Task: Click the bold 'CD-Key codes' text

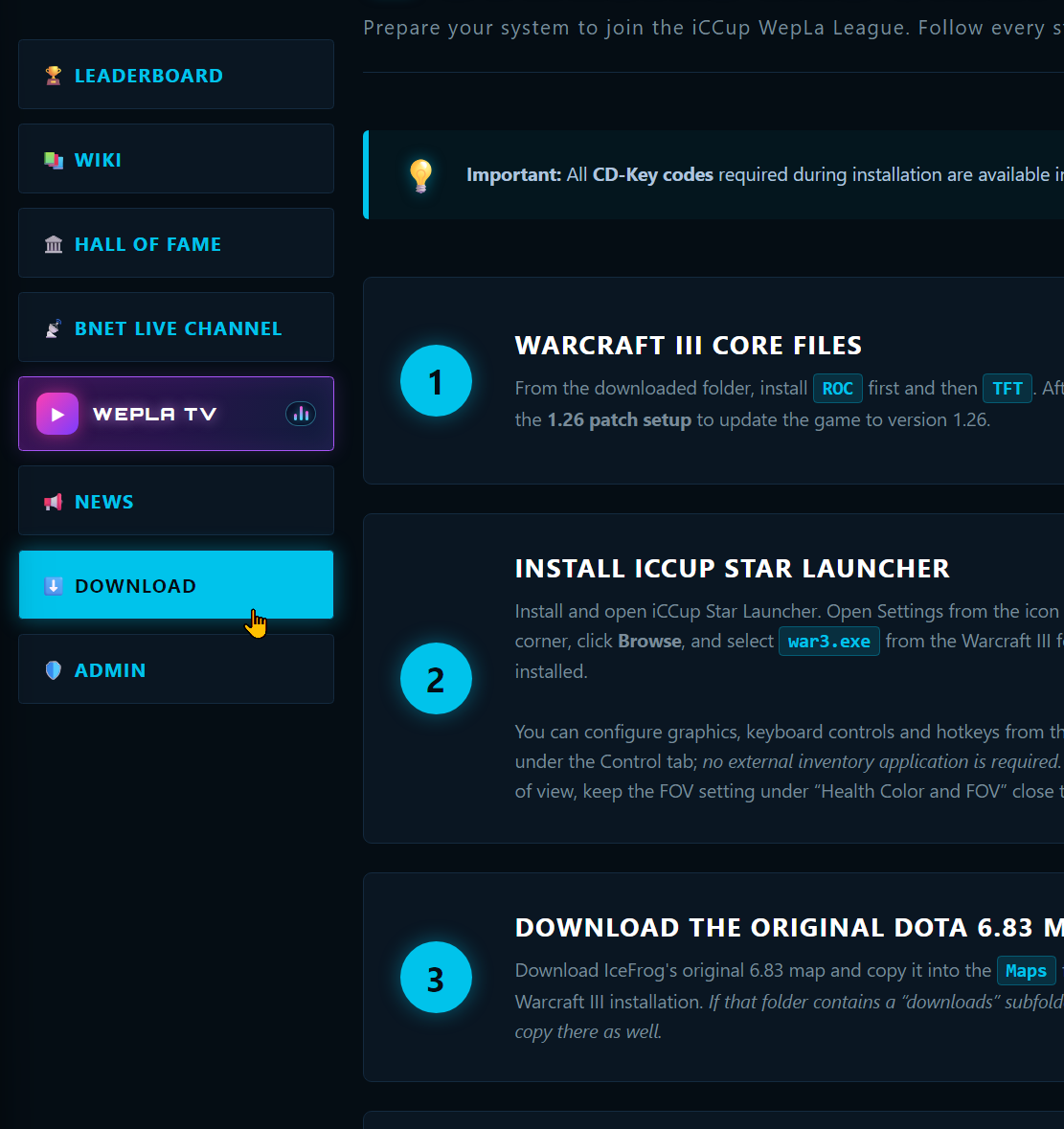Action: tap(653, 175)
